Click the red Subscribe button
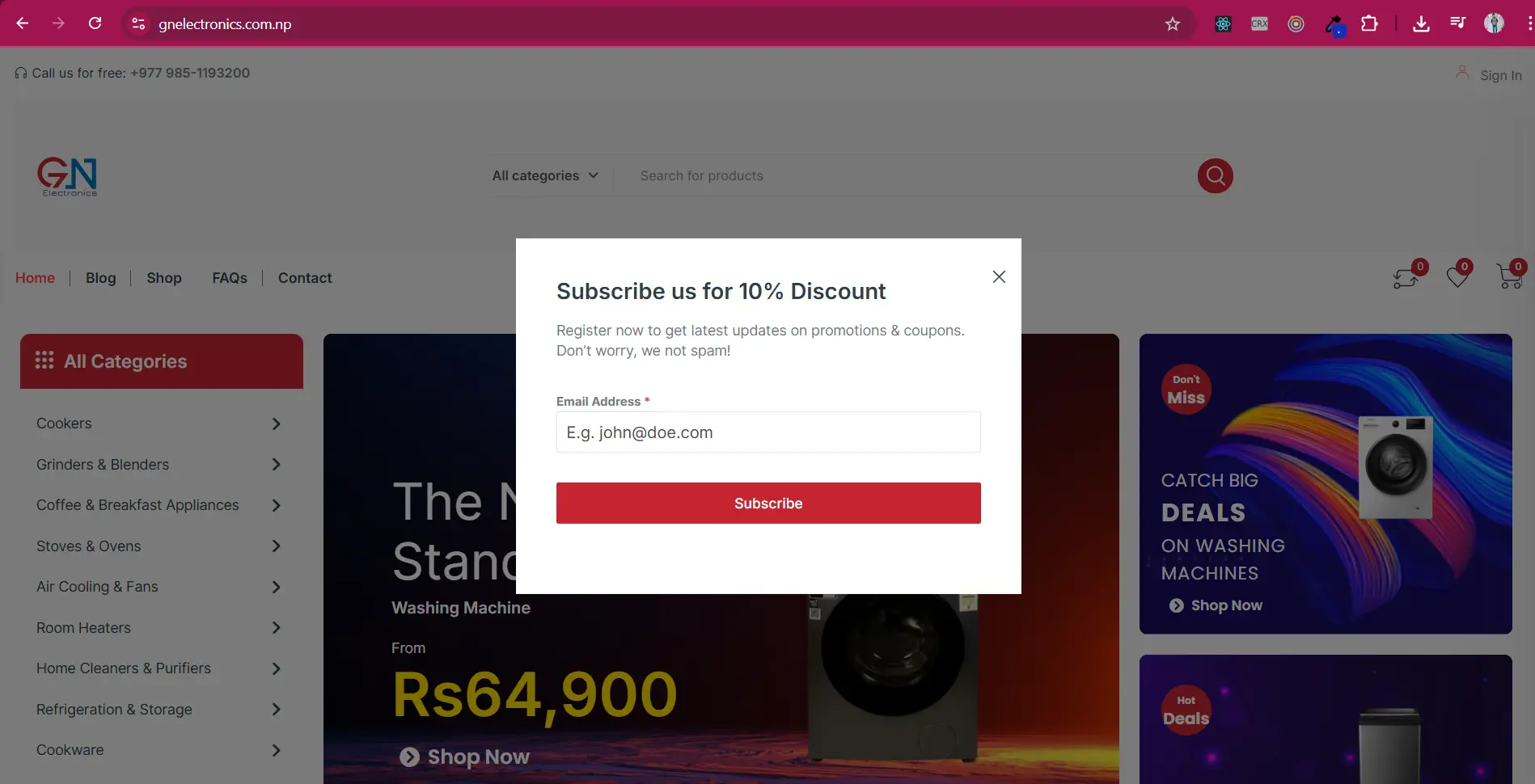The width and height of the screenshot is (1535, 784). [x=768, y=503]
